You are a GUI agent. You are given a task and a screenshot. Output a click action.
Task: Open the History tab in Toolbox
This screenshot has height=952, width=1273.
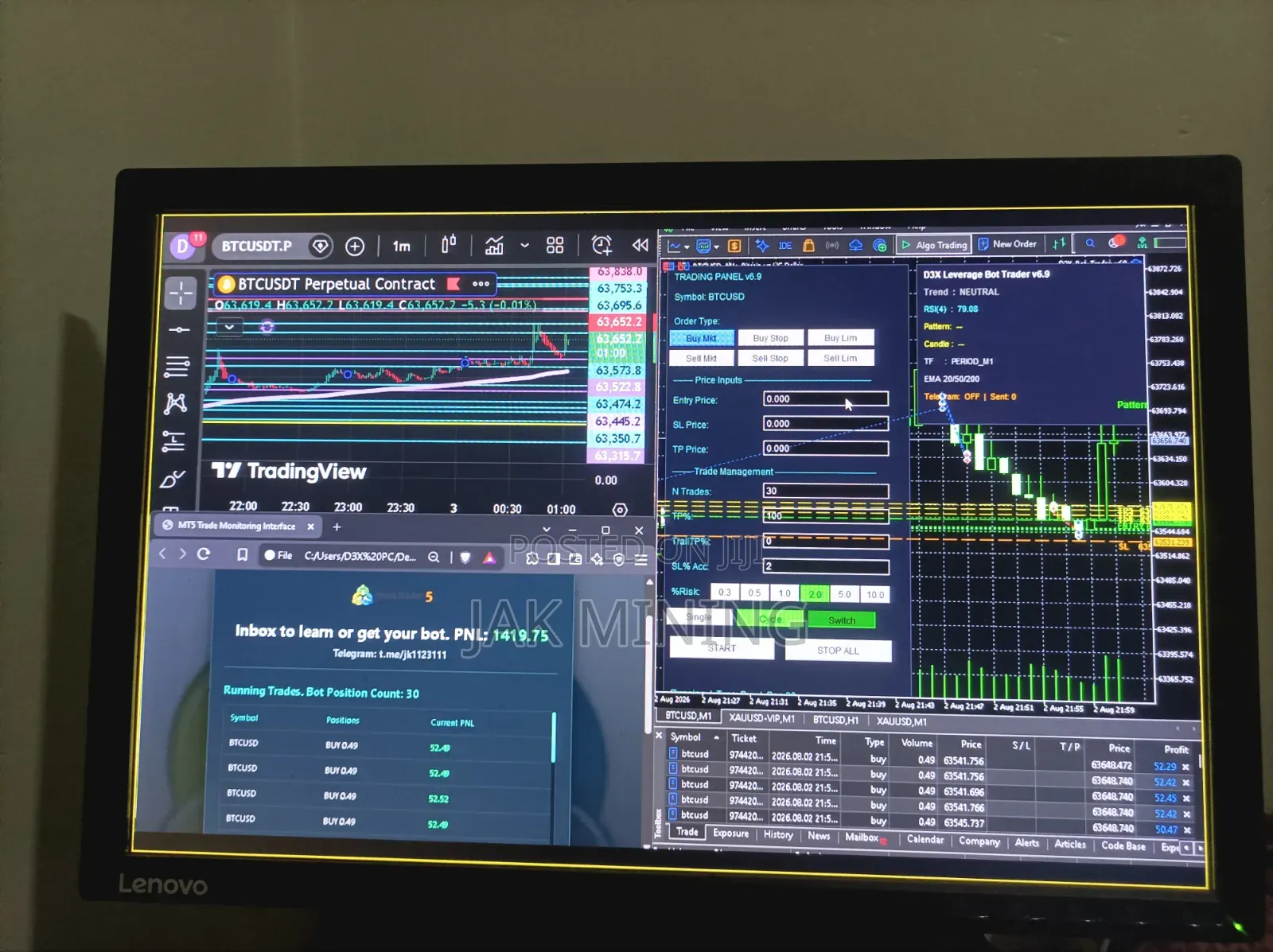point(778,834)
